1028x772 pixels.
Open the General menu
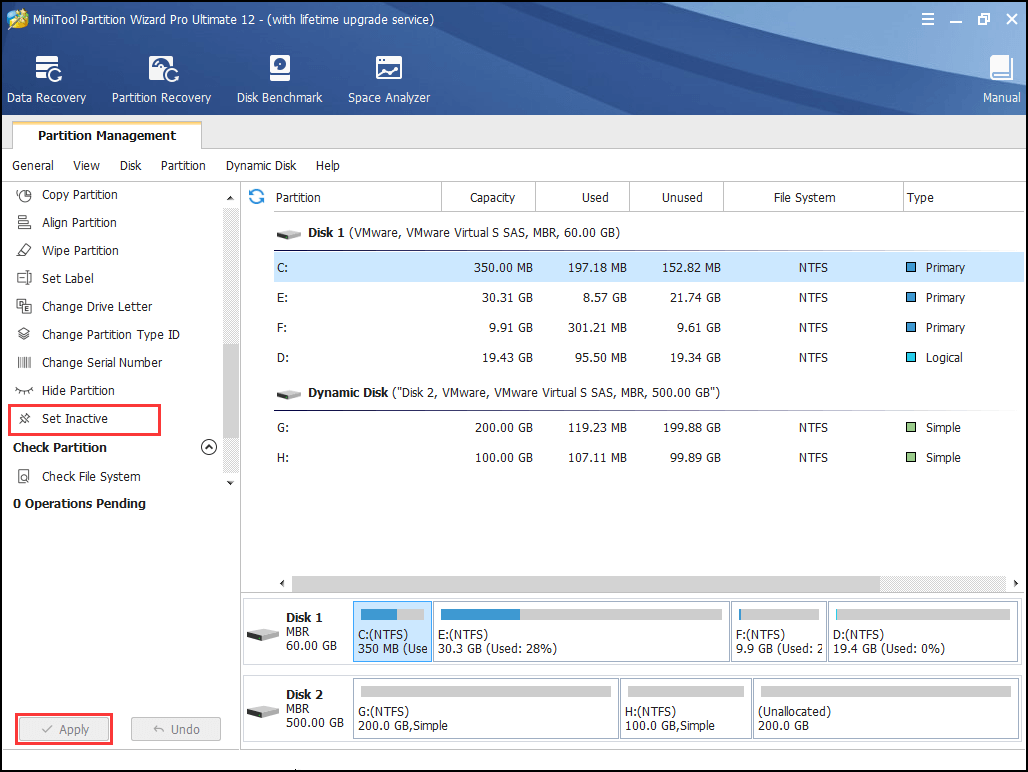pos(33,166)
